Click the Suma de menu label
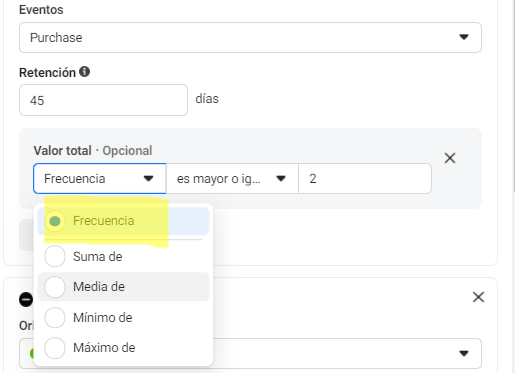The width and height of the screenshot is (515, 373). 98,256
